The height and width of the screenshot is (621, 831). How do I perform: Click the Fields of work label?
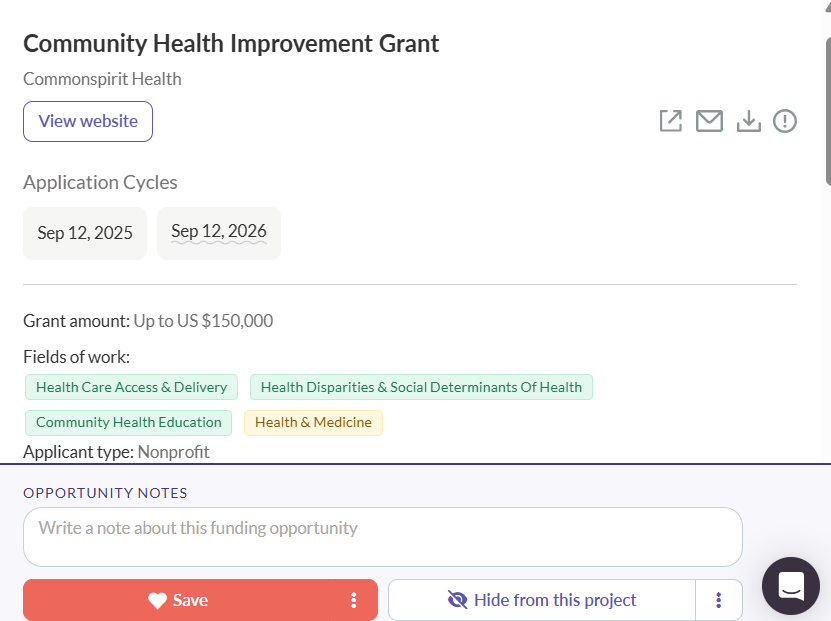(76, 357)
